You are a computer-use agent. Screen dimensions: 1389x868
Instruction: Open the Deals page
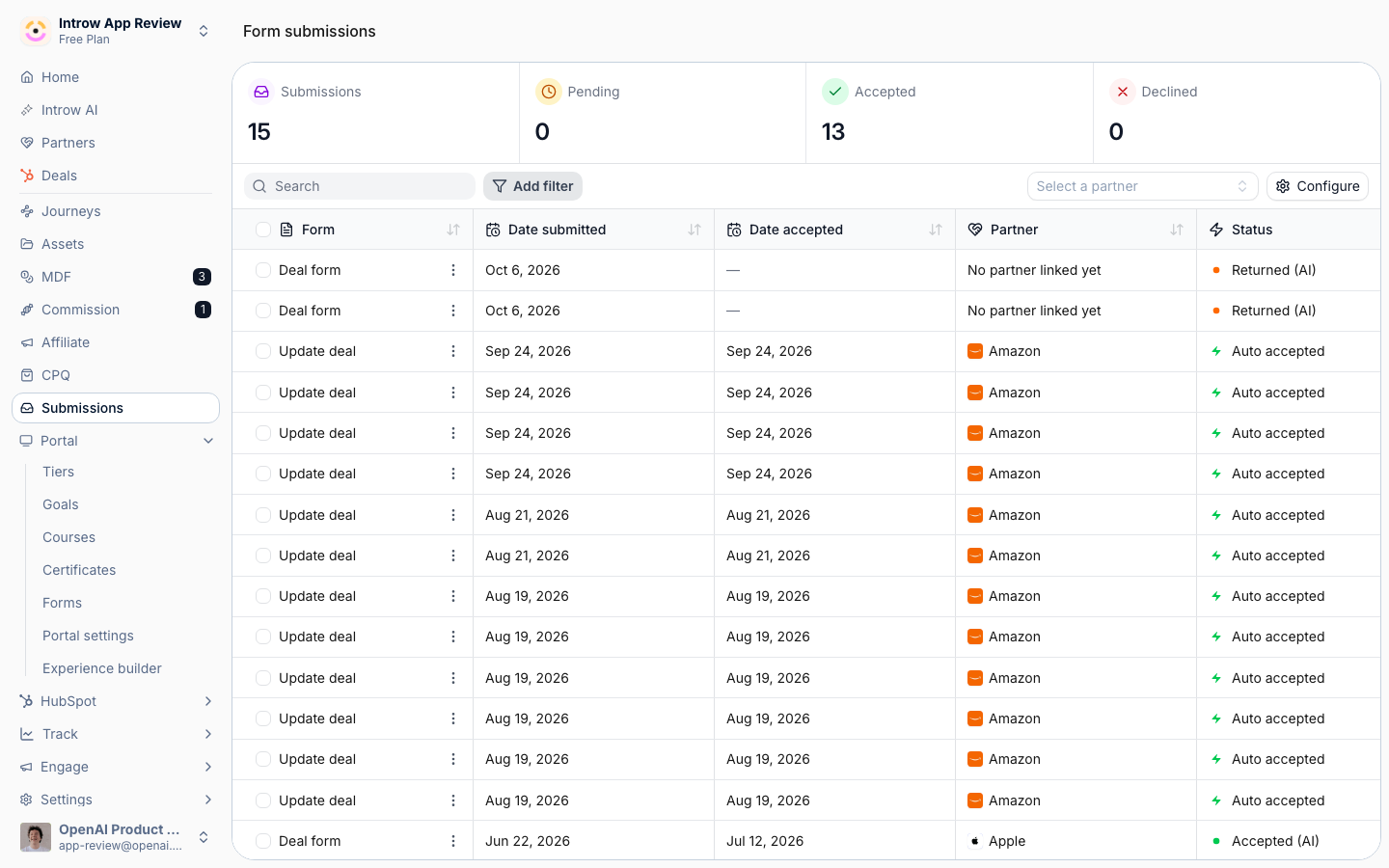(x=116, y=176)
